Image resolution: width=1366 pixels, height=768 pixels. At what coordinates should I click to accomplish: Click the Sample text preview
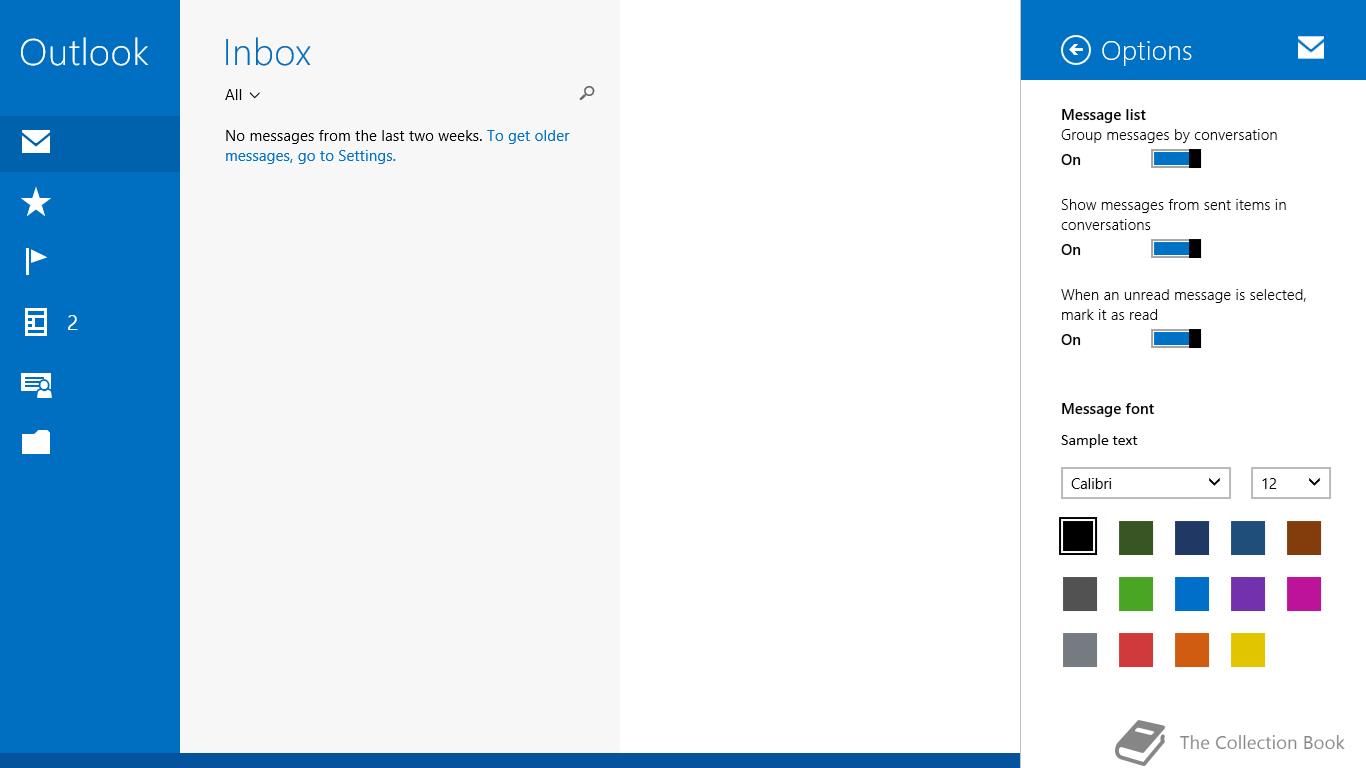(x=1099, y=440)
